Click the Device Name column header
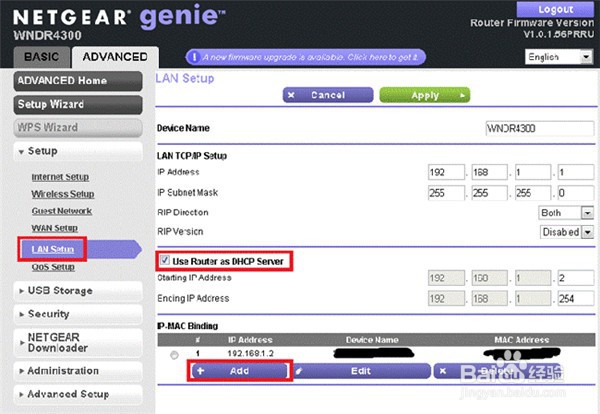This screenshot has height=414, width=600. coord(372,340)
